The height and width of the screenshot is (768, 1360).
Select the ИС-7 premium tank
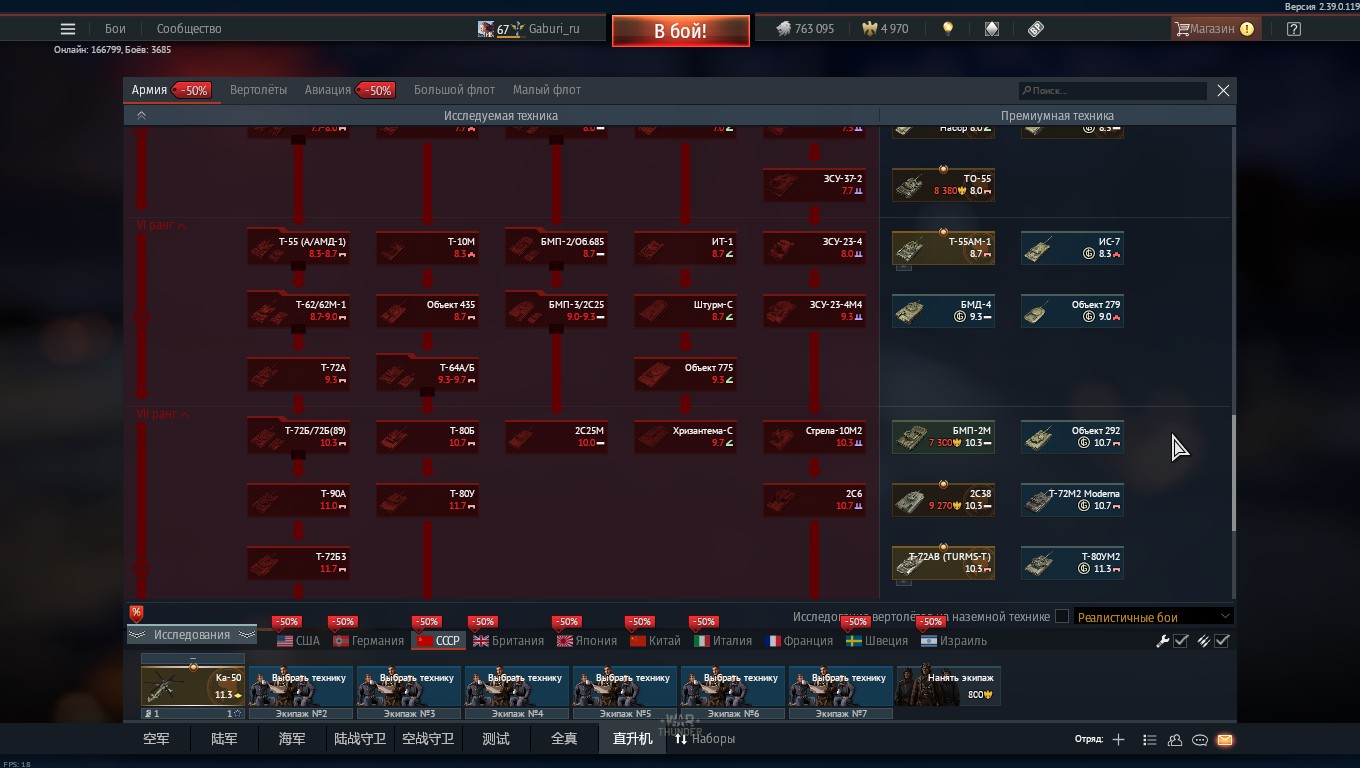pos(1072,248)
